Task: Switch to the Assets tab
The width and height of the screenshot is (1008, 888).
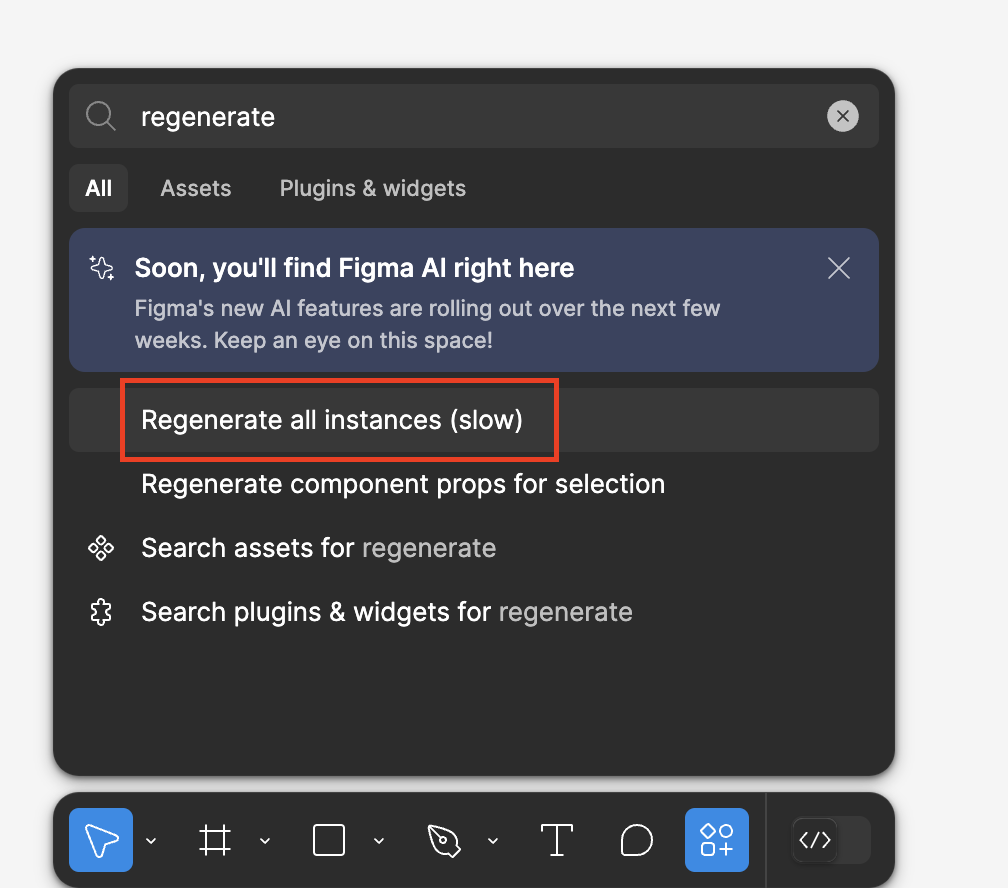Action: (196, 188)
